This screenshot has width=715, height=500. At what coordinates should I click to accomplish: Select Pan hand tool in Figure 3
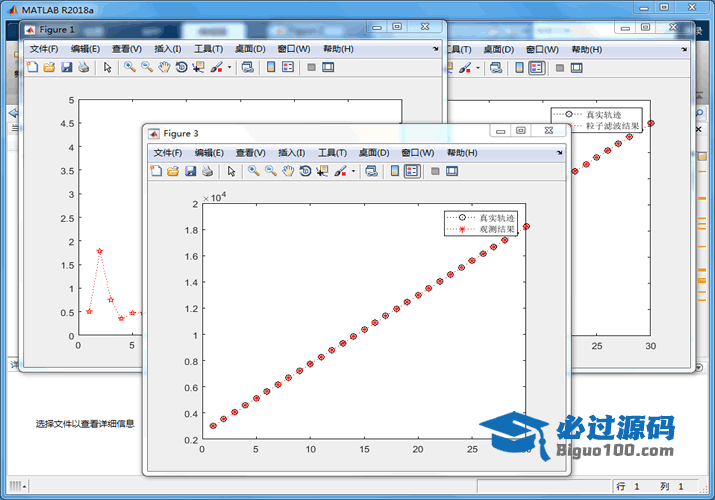pos(288,171)
